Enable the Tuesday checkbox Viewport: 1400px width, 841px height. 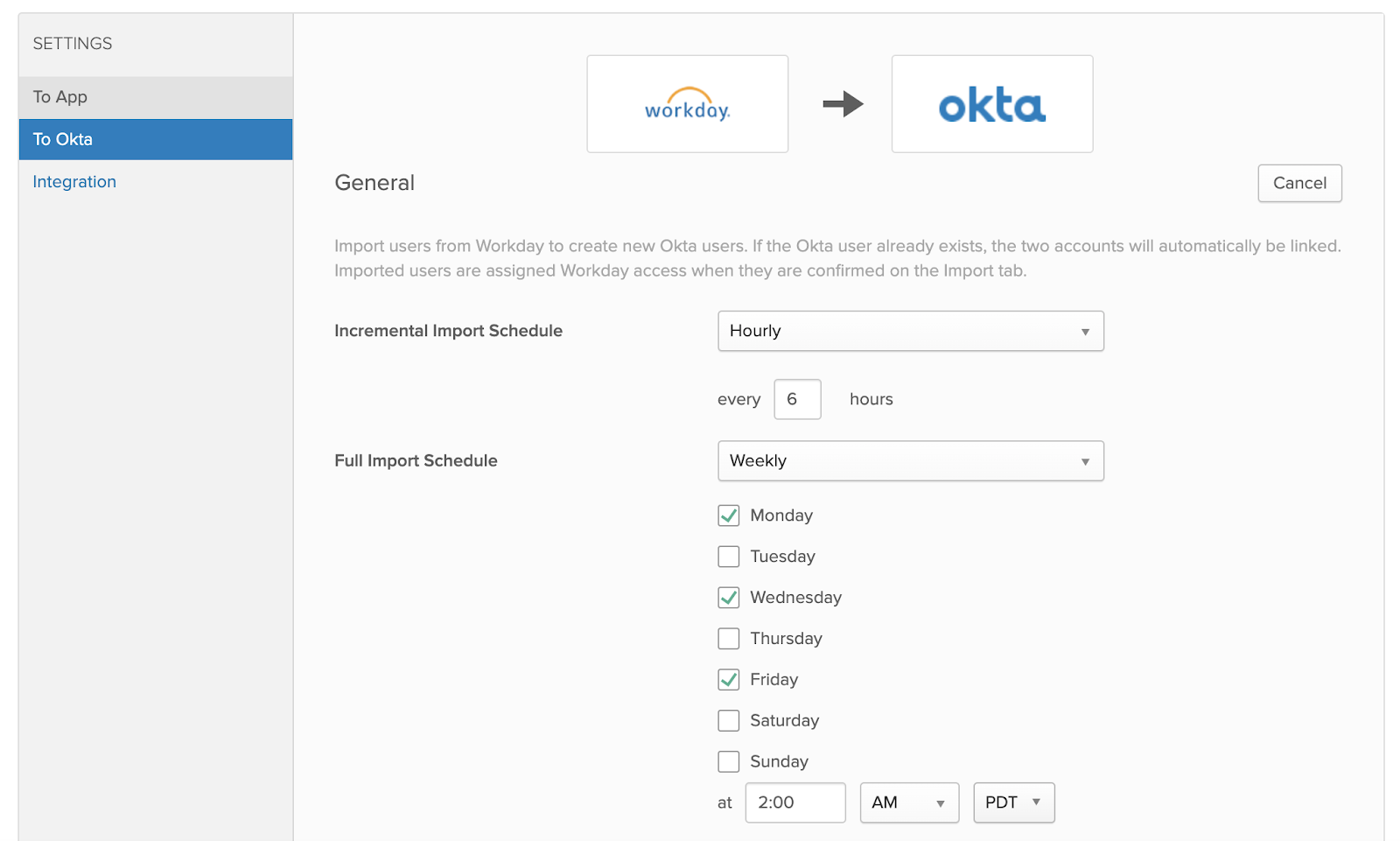tap(728, 557)
